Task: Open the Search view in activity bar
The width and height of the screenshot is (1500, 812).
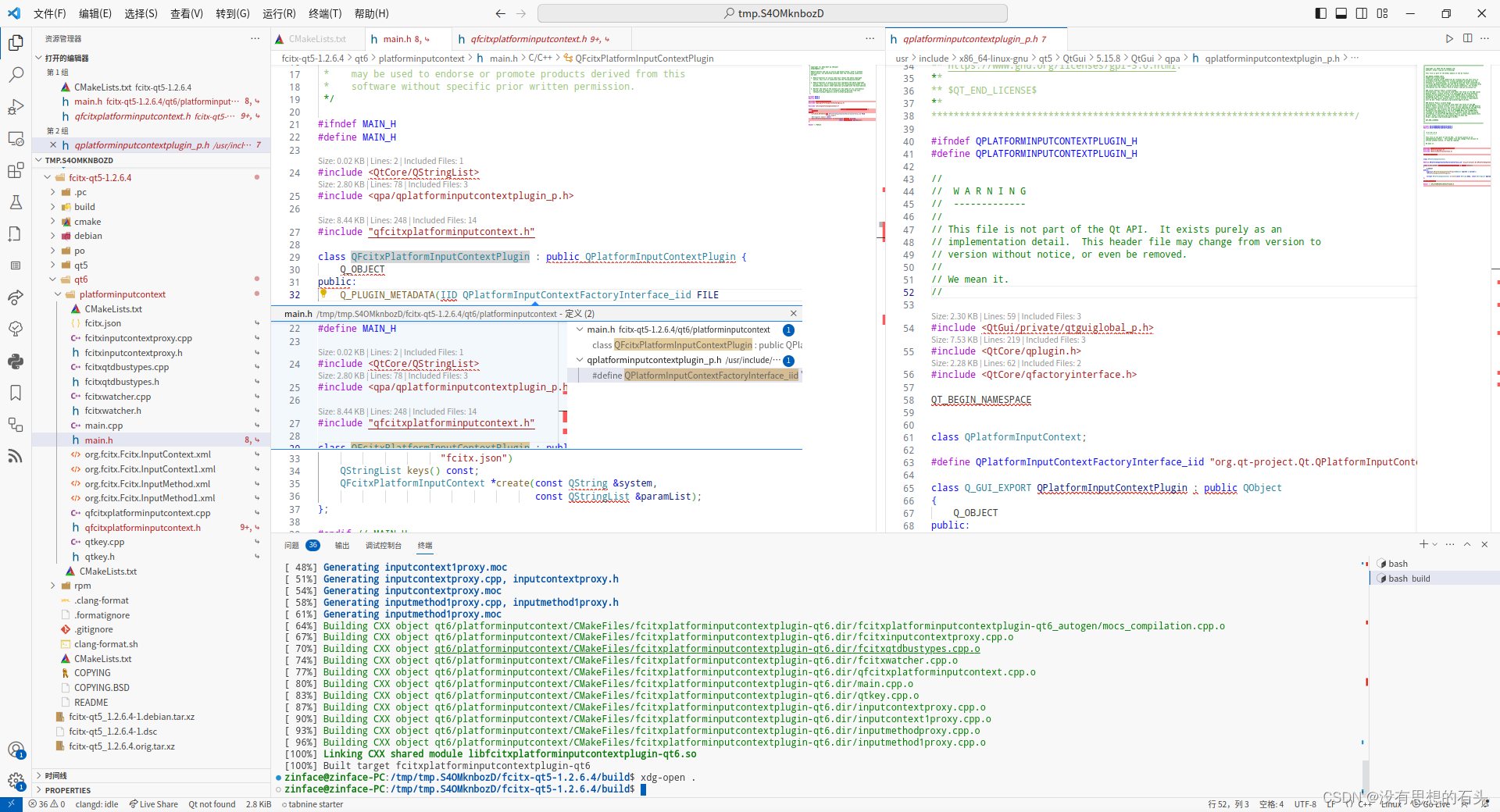Action: 16,75
